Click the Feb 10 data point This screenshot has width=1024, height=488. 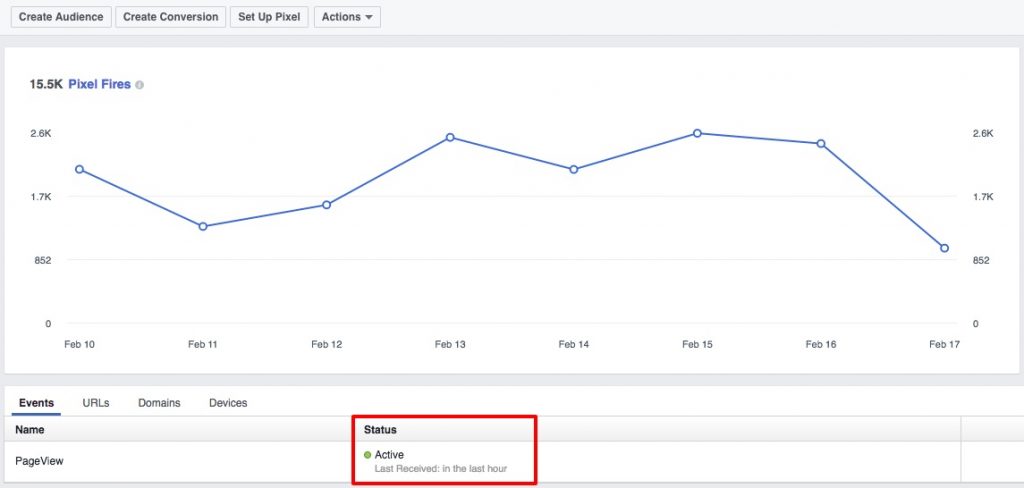pyautogui.click(x=80, y=169)
